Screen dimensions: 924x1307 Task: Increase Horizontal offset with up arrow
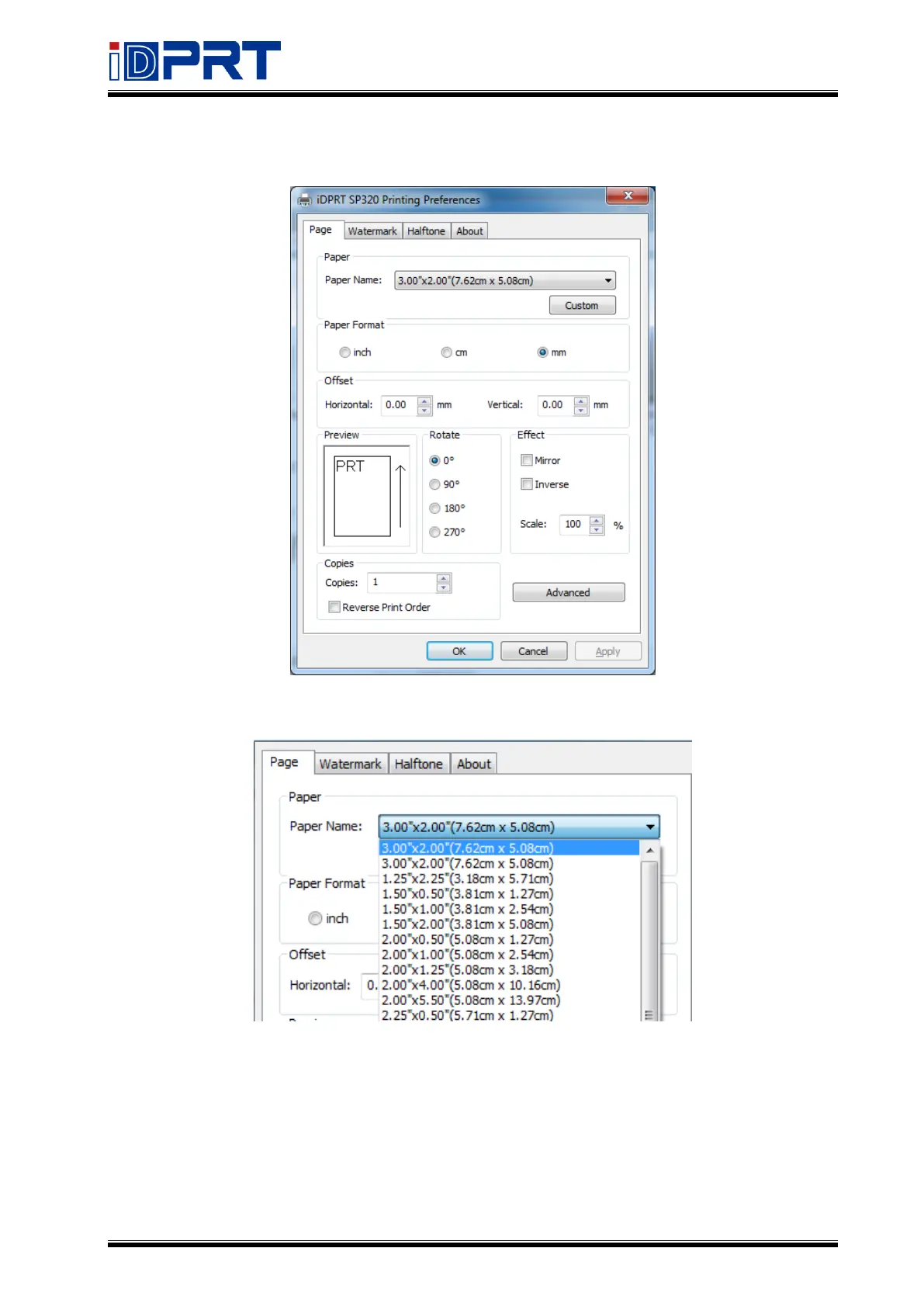point(424,400)
